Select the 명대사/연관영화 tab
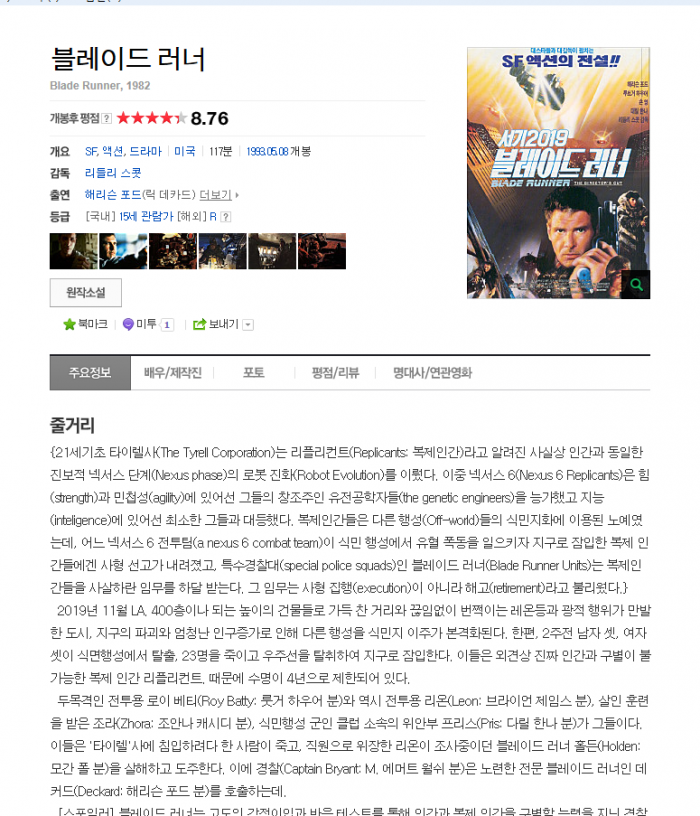The width and height of the screenshot is (700, 816). coord(432,373)
